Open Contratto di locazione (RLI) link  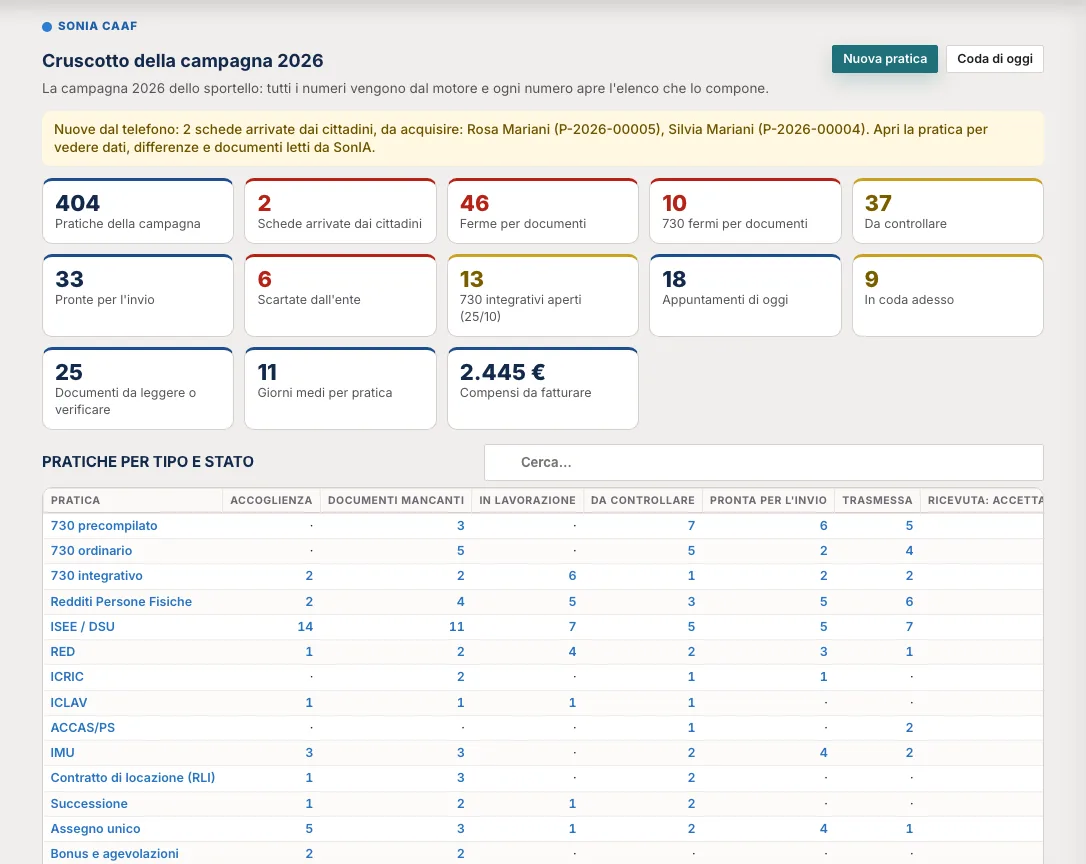[x=132, y=777]
